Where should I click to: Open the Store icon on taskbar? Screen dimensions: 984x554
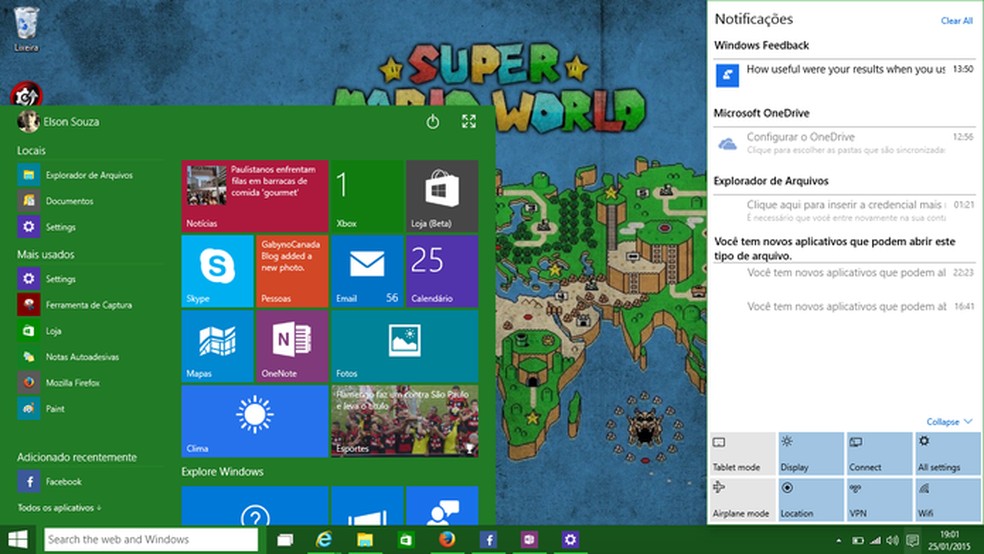pos(406,540)
